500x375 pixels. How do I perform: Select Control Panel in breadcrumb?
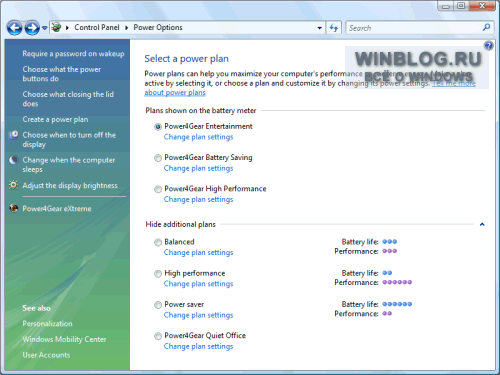coord(97,27)
